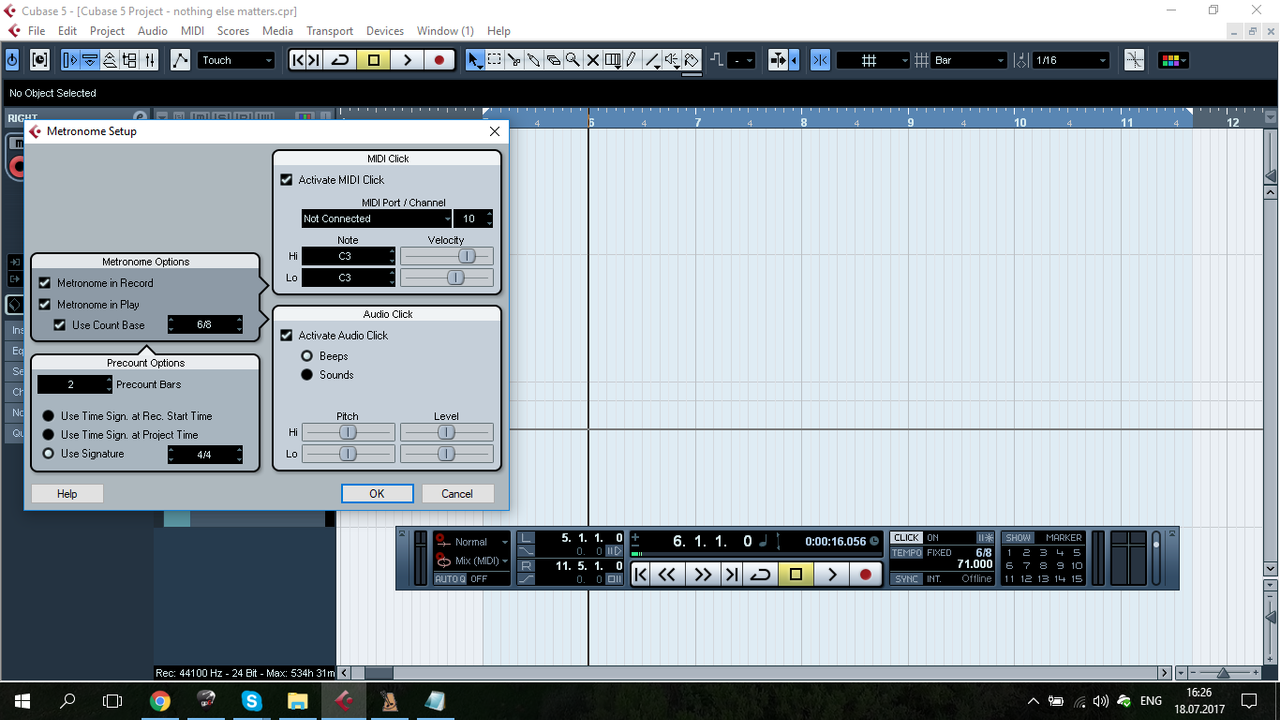Toggle Use Count Base checkbox
The width and height of the screenshot is (1280, 720).
coord(60,325)
